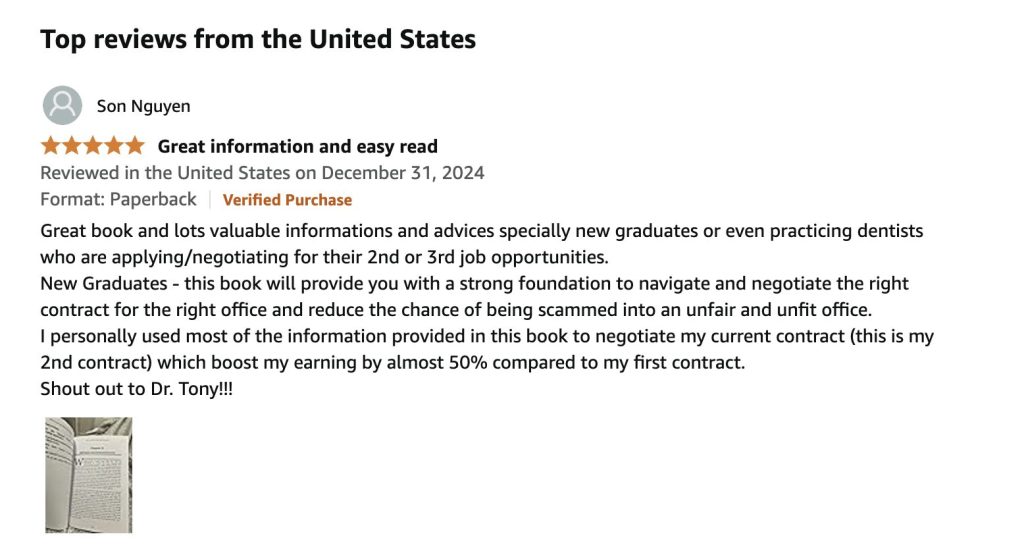Click the "Reviewed in the United States" date line
The width and height of the screenshot is (1024, 553).
(262, 173)
